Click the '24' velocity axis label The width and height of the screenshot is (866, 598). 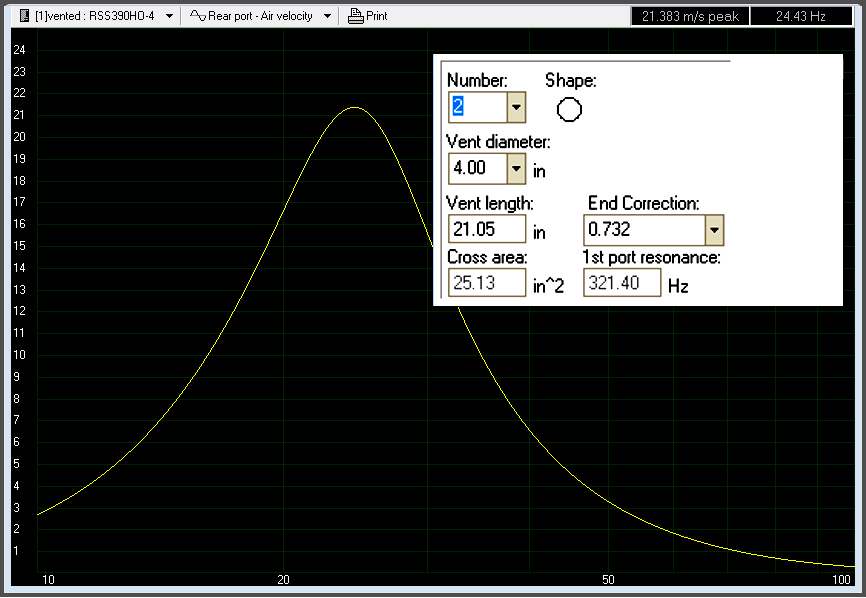click(19, 50)
